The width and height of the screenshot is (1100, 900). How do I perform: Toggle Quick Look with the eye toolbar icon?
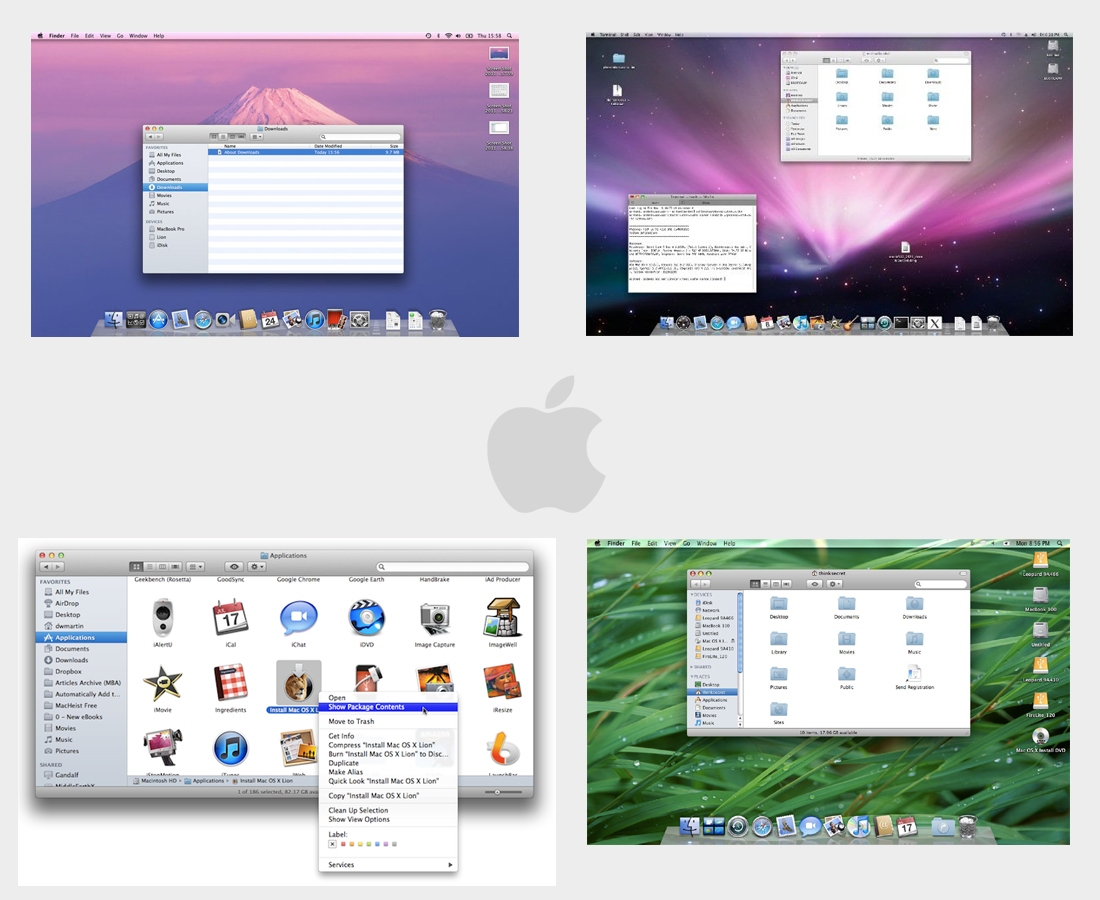click(235, 567)
